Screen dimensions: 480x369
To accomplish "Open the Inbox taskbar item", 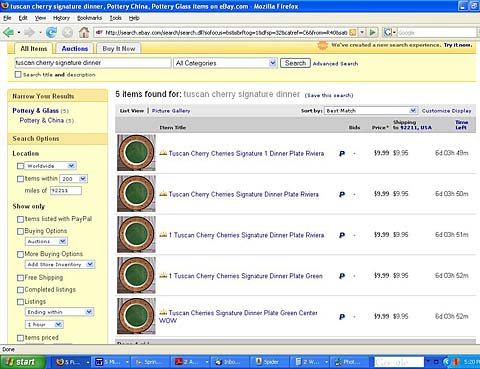I will pos(230,362).
